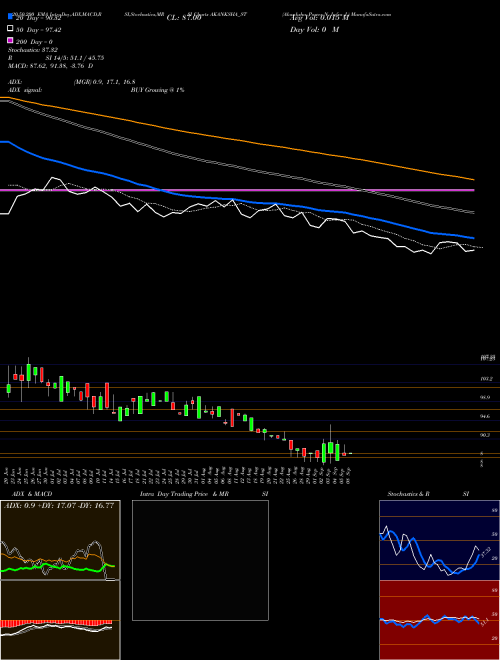Click the 'Day Vol: 0 M' label
Screen dimensions: 500x660
pos(314,29)
